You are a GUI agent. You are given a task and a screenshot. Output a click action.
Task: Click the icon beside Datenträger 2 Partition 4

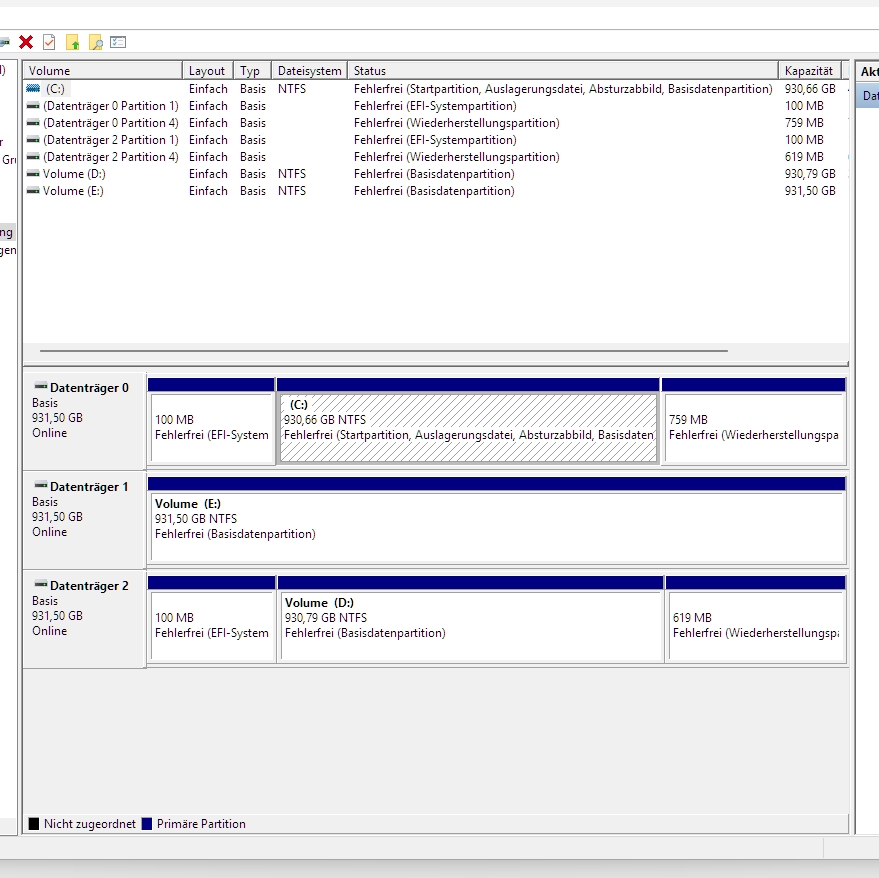[x=33, y=157]
